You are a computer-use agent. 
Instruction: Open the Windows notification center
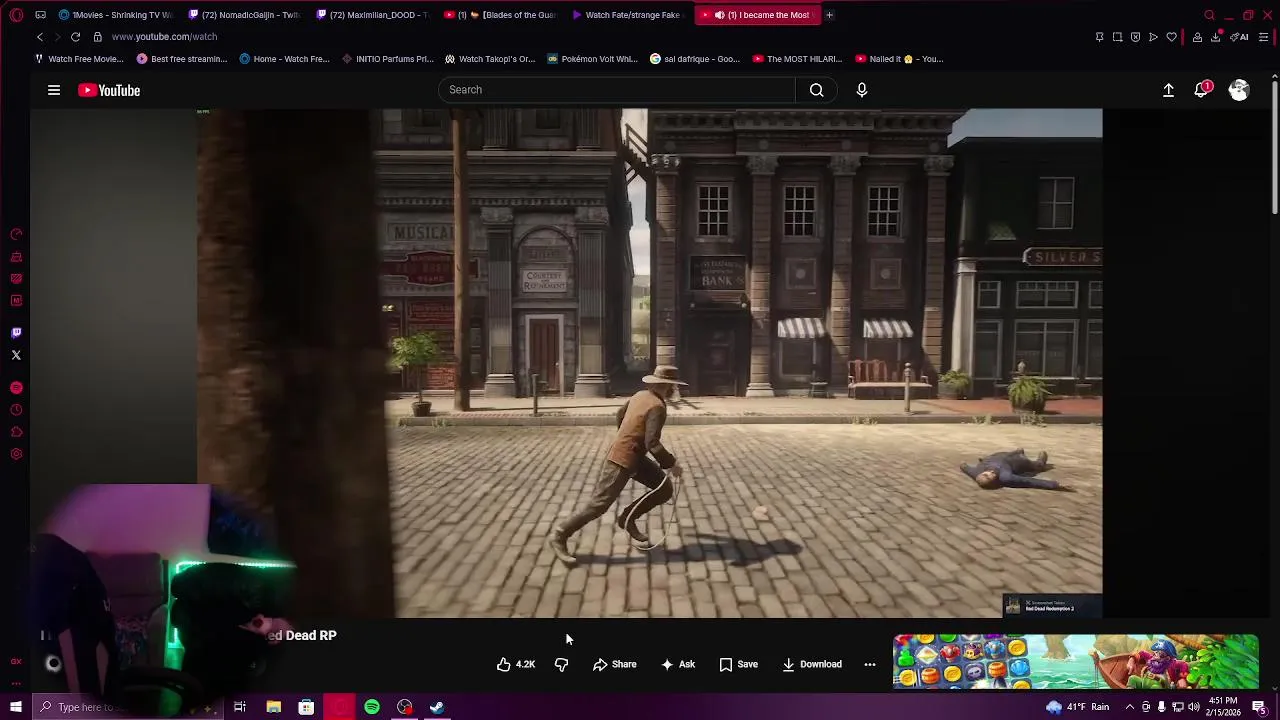pyautogui.click(x=1259, y=707)
